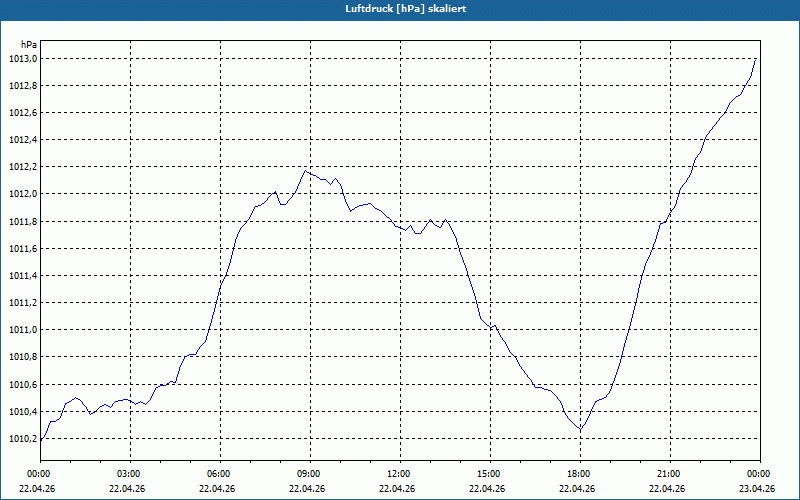Screen dimensions: 800x500
Task: Click the 1012,2 axis value
Action: coord(23,167)
